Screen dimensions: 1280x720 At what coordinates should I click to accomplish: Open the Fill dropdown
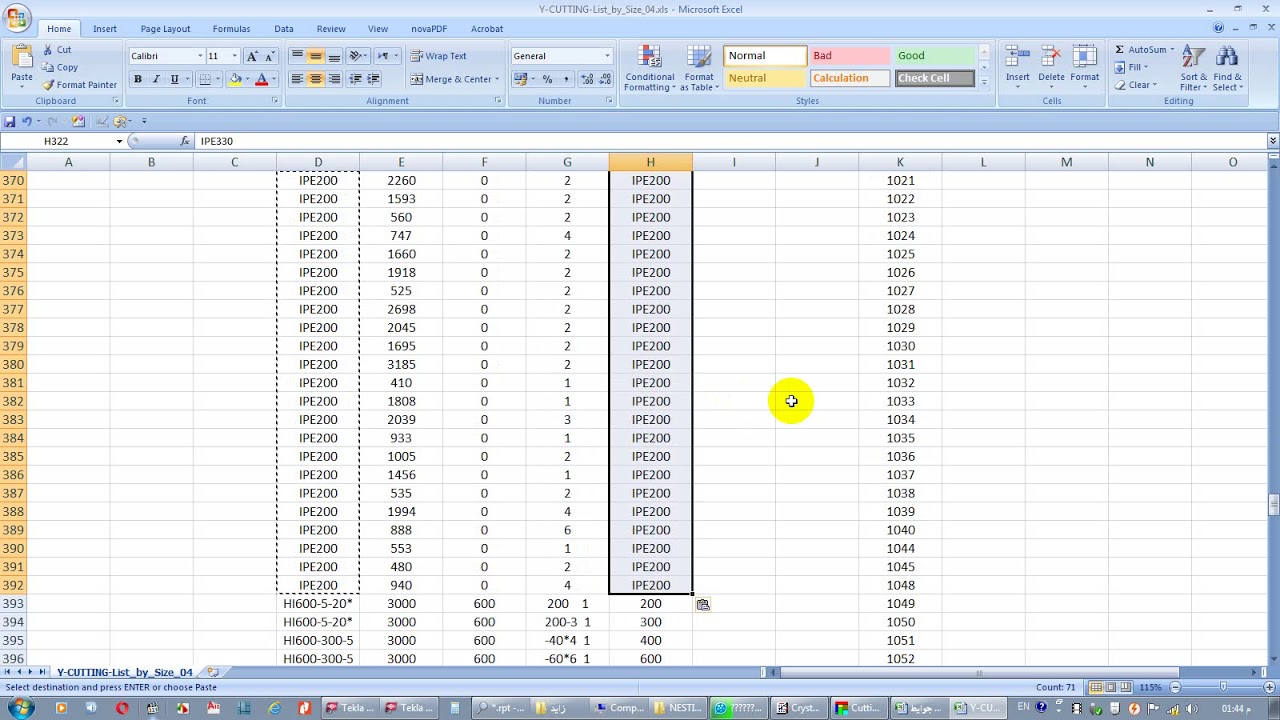click(1132, 67)
